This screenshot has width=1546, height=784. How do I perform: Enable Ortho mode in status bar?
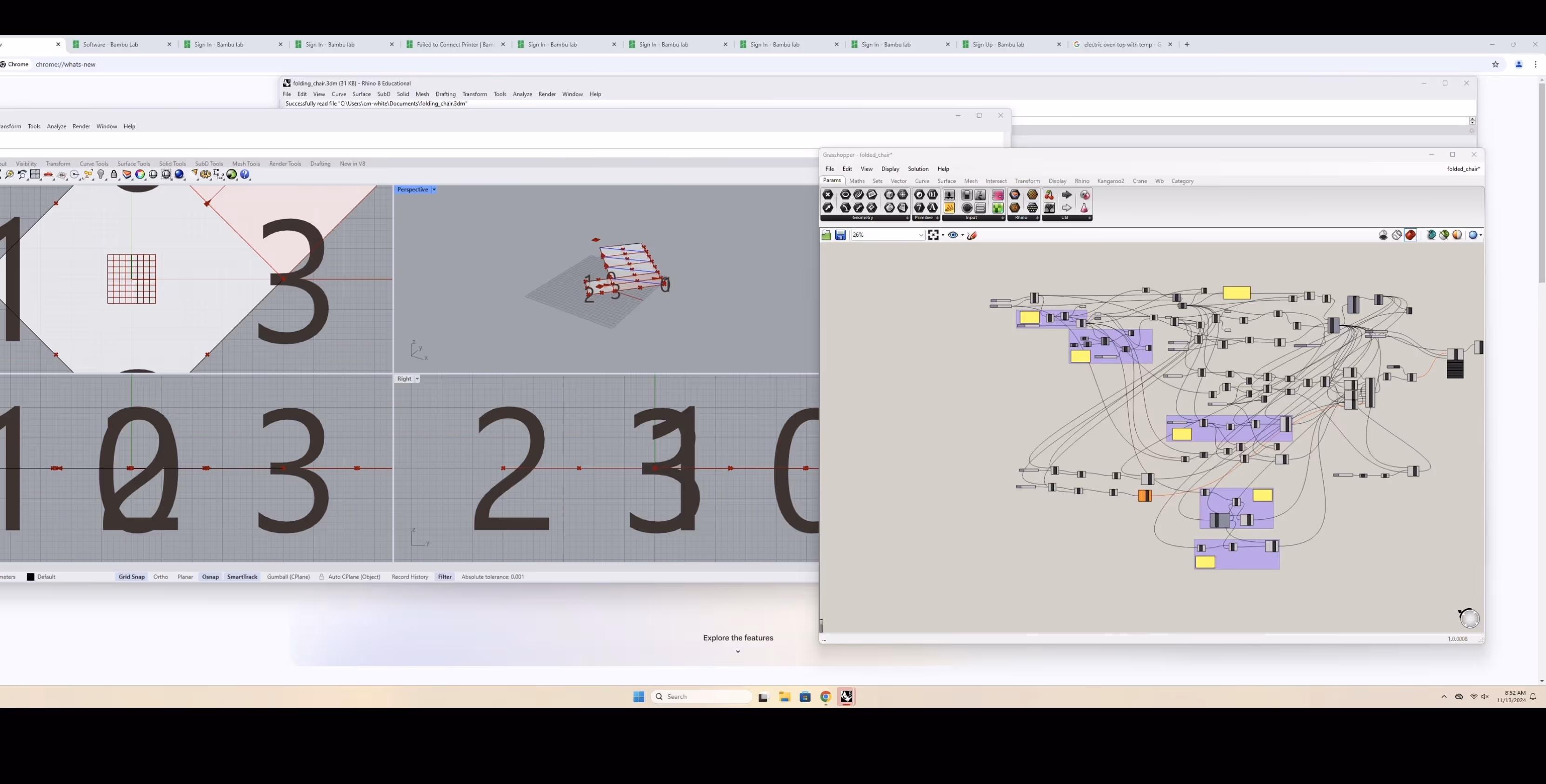(160, 577)
